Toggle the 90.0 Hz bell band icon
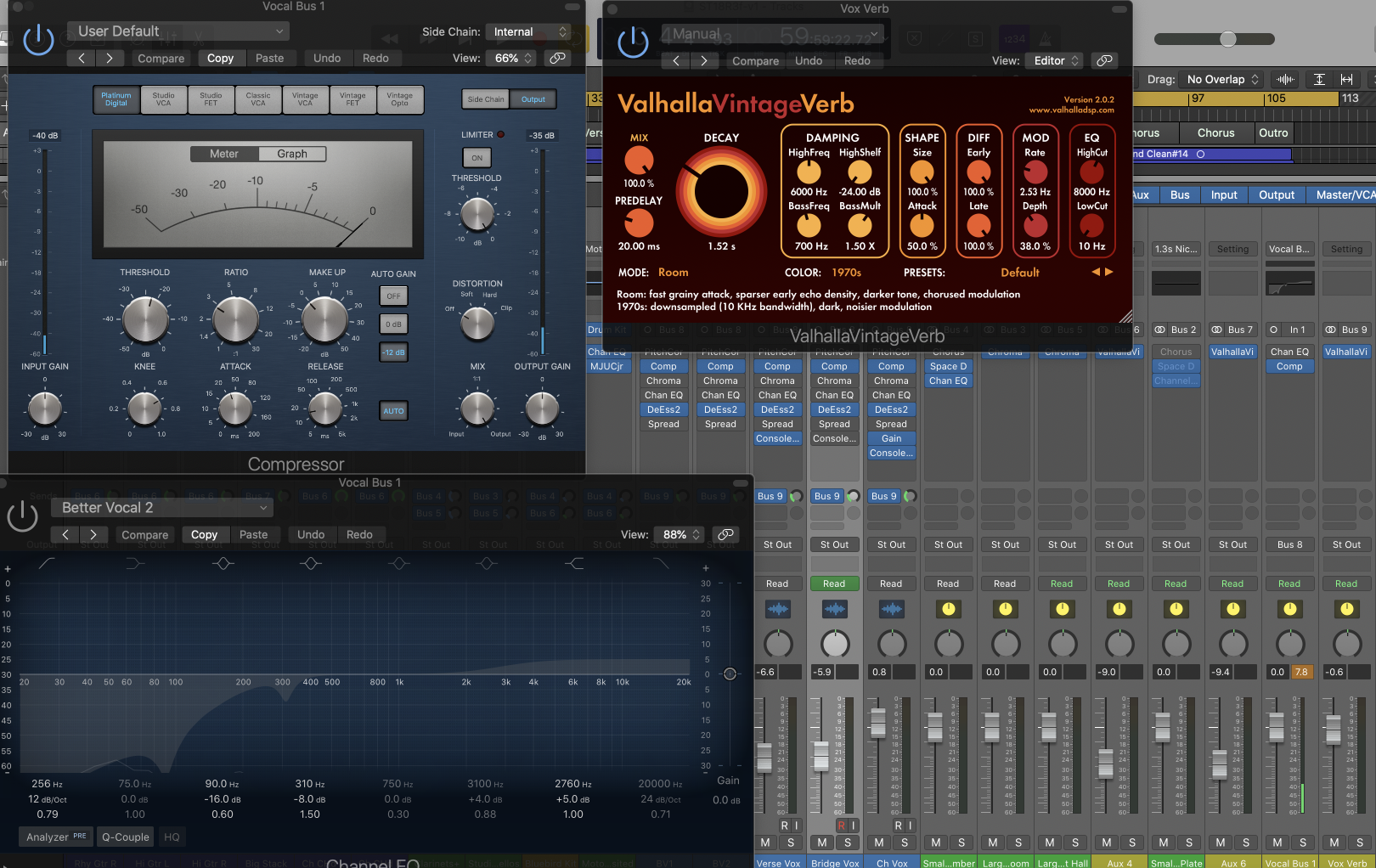 tap(223, 563)
